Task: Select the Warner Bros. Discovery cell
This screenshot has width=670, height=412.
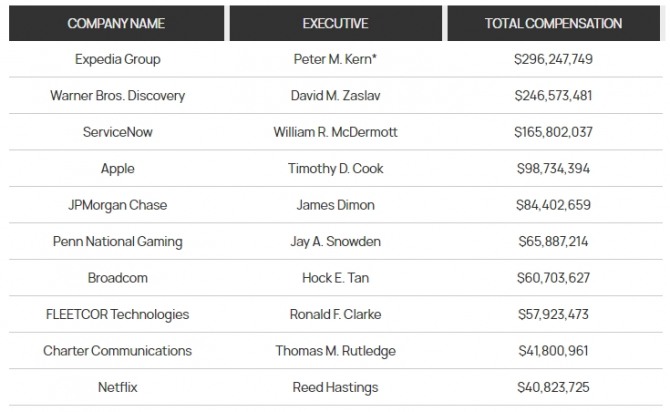Action: click(x=117, y=96)
